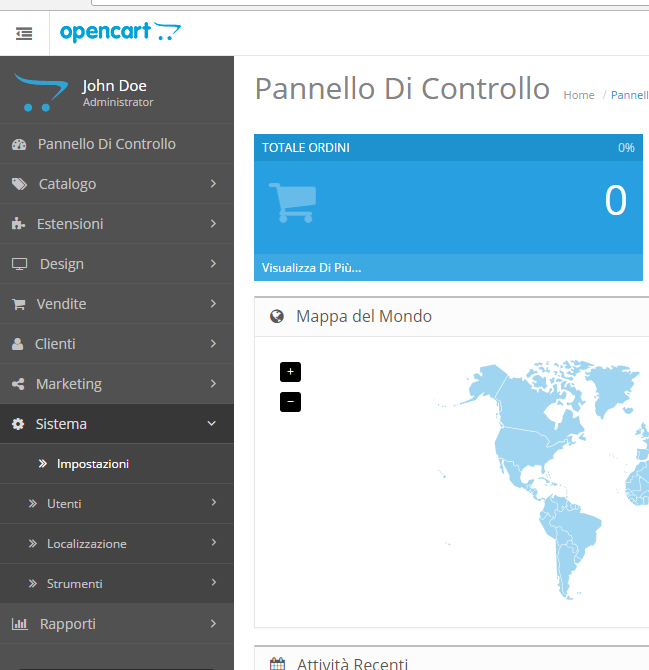Expand the Rapporti menu chevron
Viewport: 649px width, 670px height.
(x=213, y=624)
